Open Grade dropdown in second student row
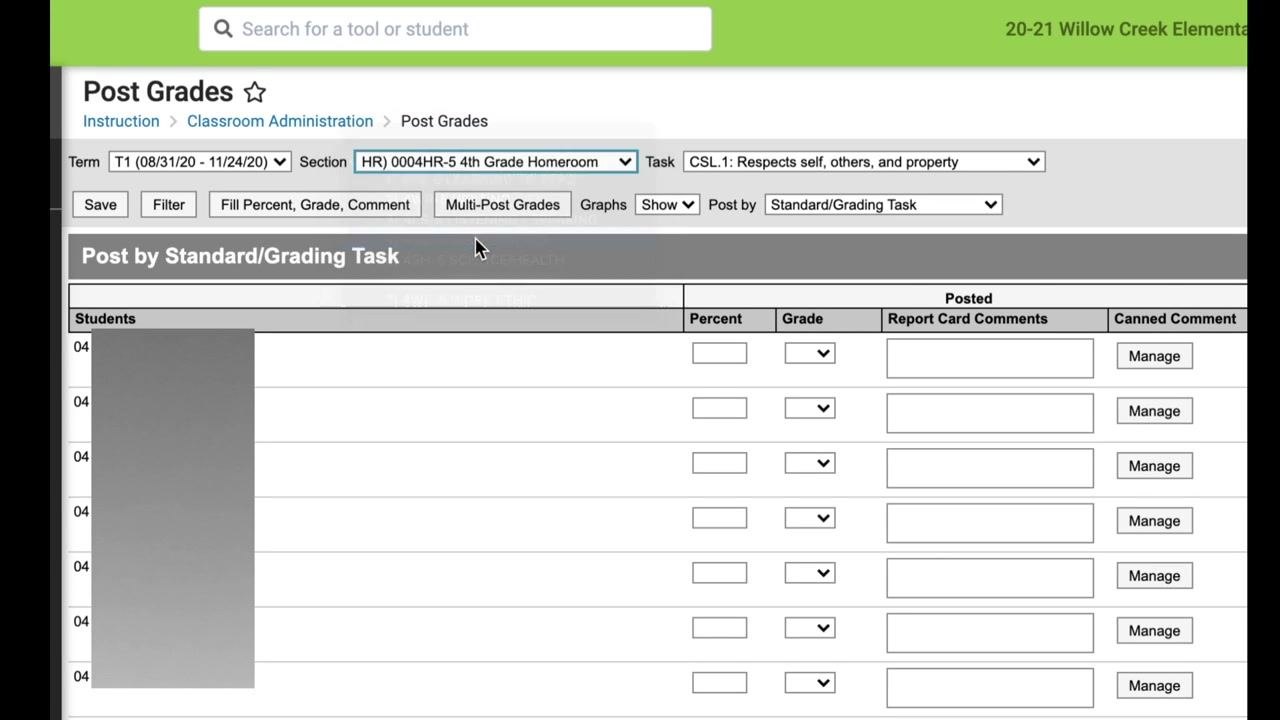This screenshot has width=1280, height=720. tap(810, 408)
